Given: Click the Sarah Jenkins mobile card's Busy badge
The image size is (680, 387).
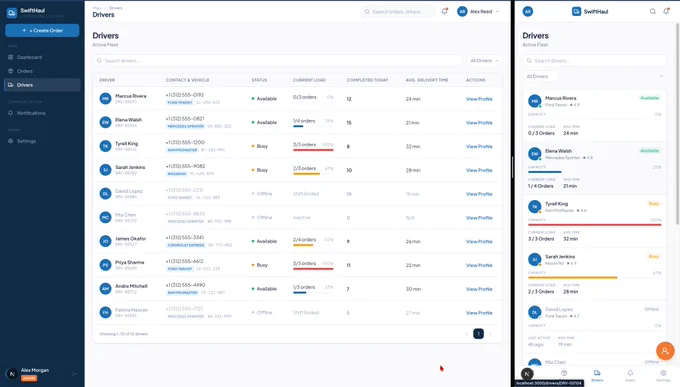Looking at the screenshot, I should pos(654,256).
